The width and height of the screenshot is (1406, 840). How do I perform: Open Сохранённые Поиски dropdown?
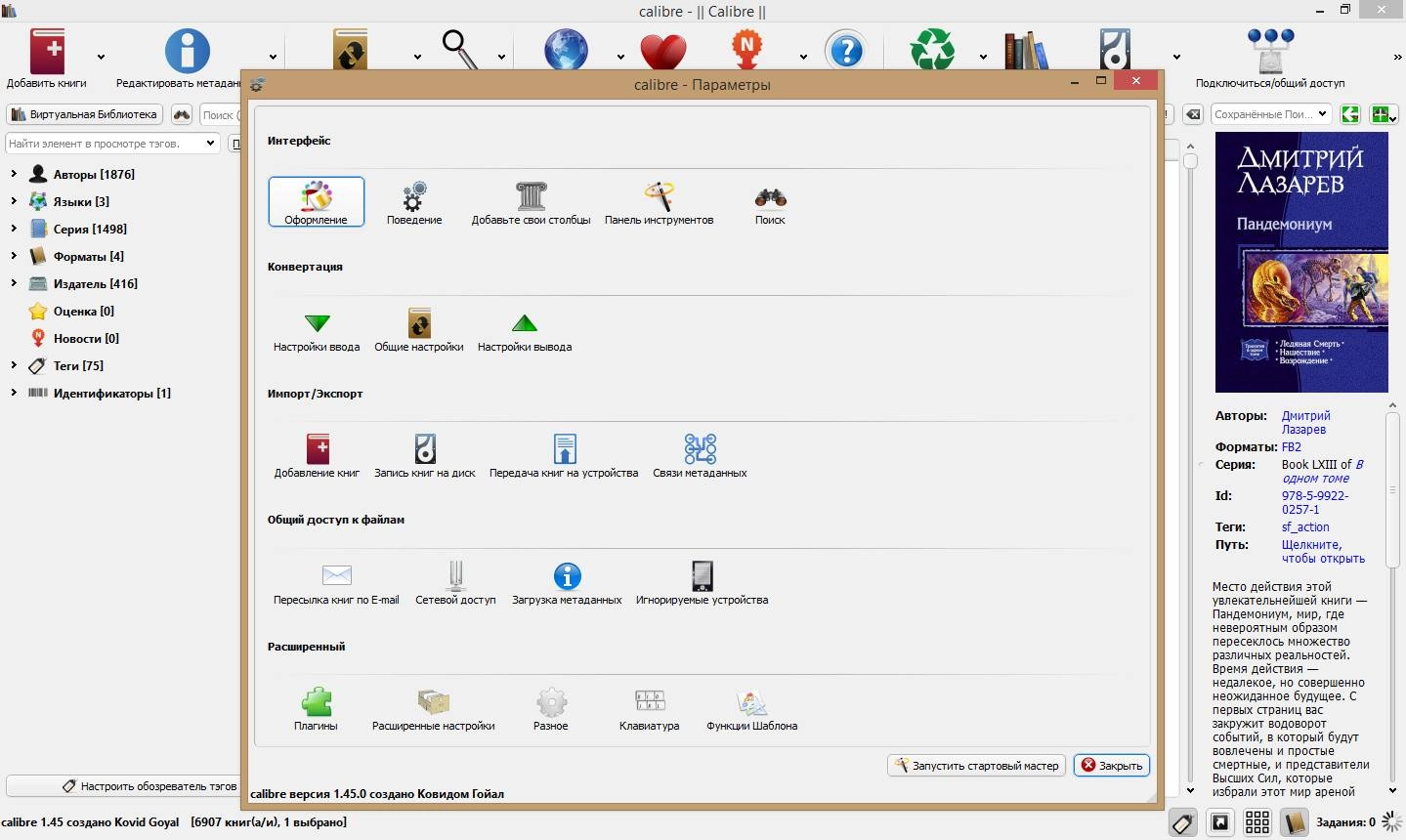[x=1271, y=114]
